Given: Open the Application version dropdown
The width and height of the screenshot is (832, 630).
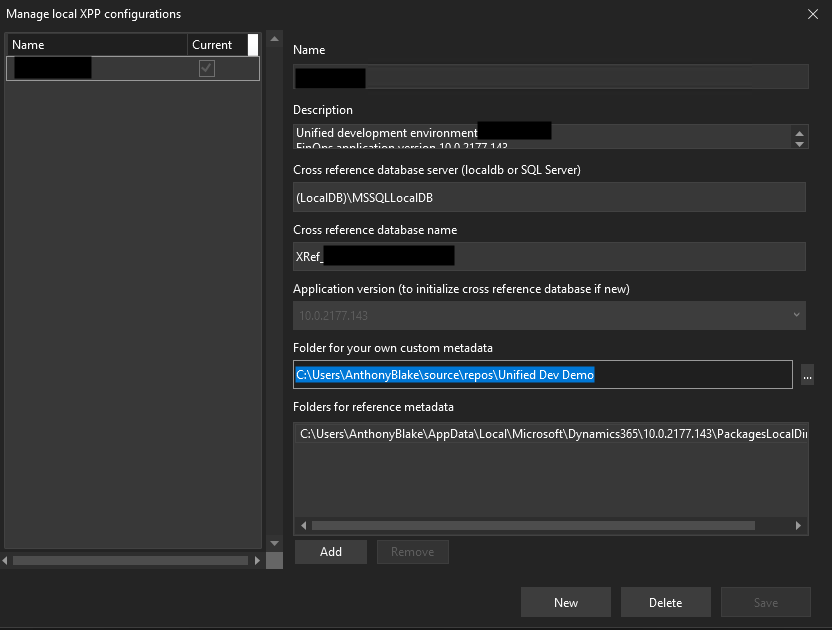Looking at the screenshot, I should (549, 315).
